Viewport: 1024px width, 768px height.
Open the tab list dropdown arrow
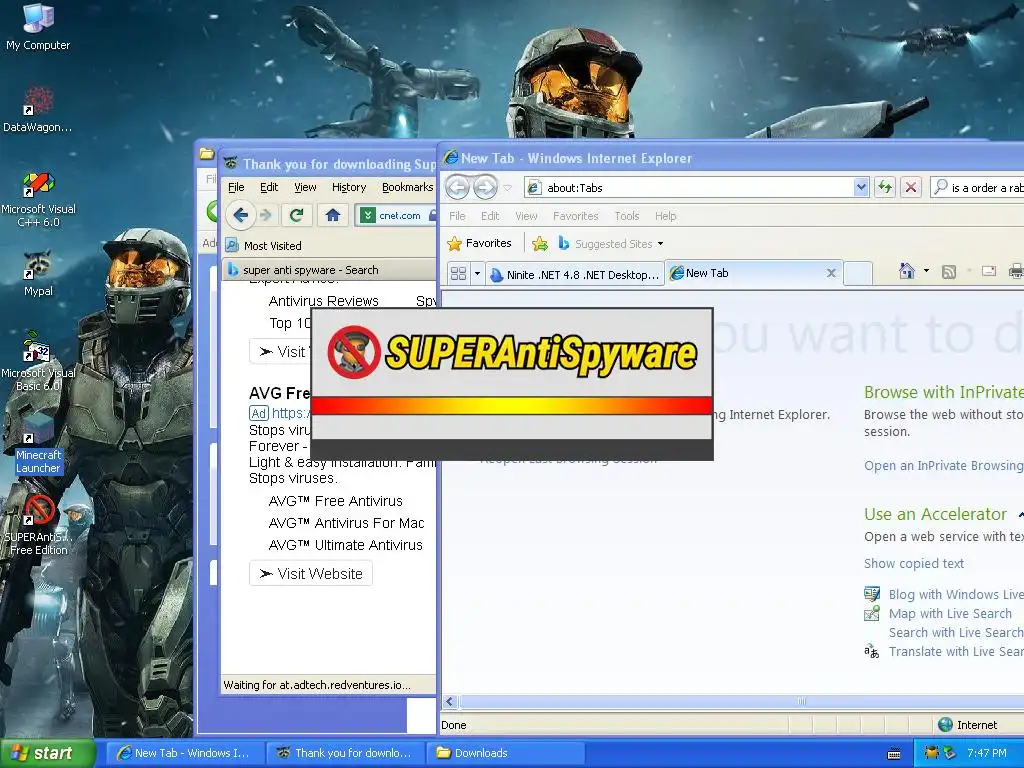[477, 274]
